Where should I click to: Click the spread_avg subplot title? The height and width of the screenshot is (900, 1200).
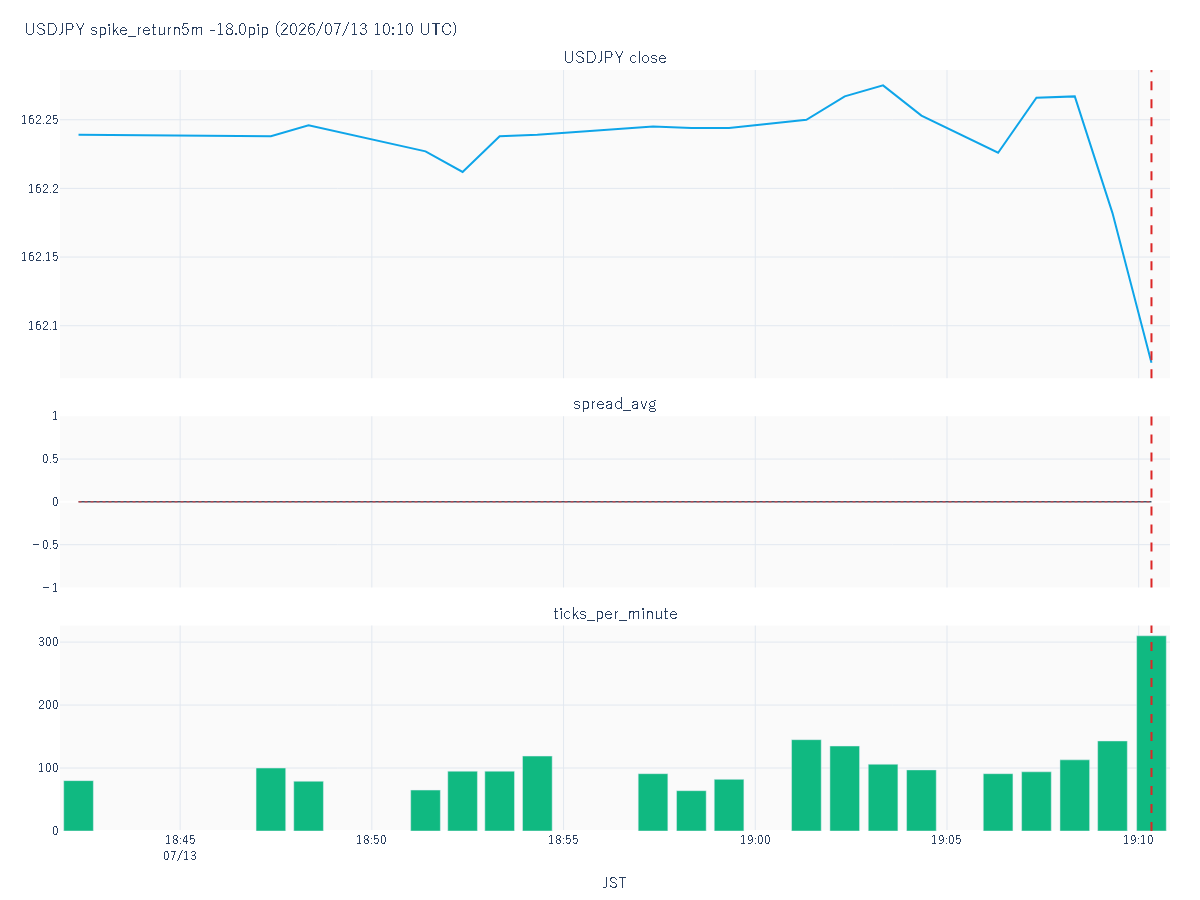click(x=615, y=404)
